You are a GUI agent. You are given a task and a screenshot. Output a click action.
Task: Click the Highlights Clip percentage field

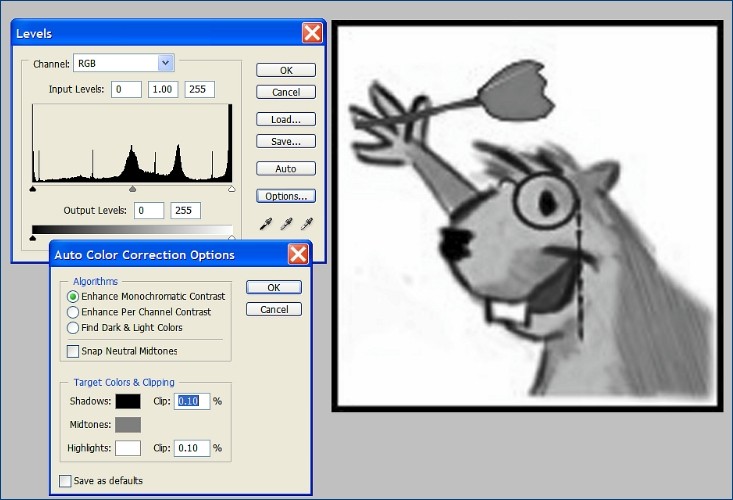pos(192,448)
